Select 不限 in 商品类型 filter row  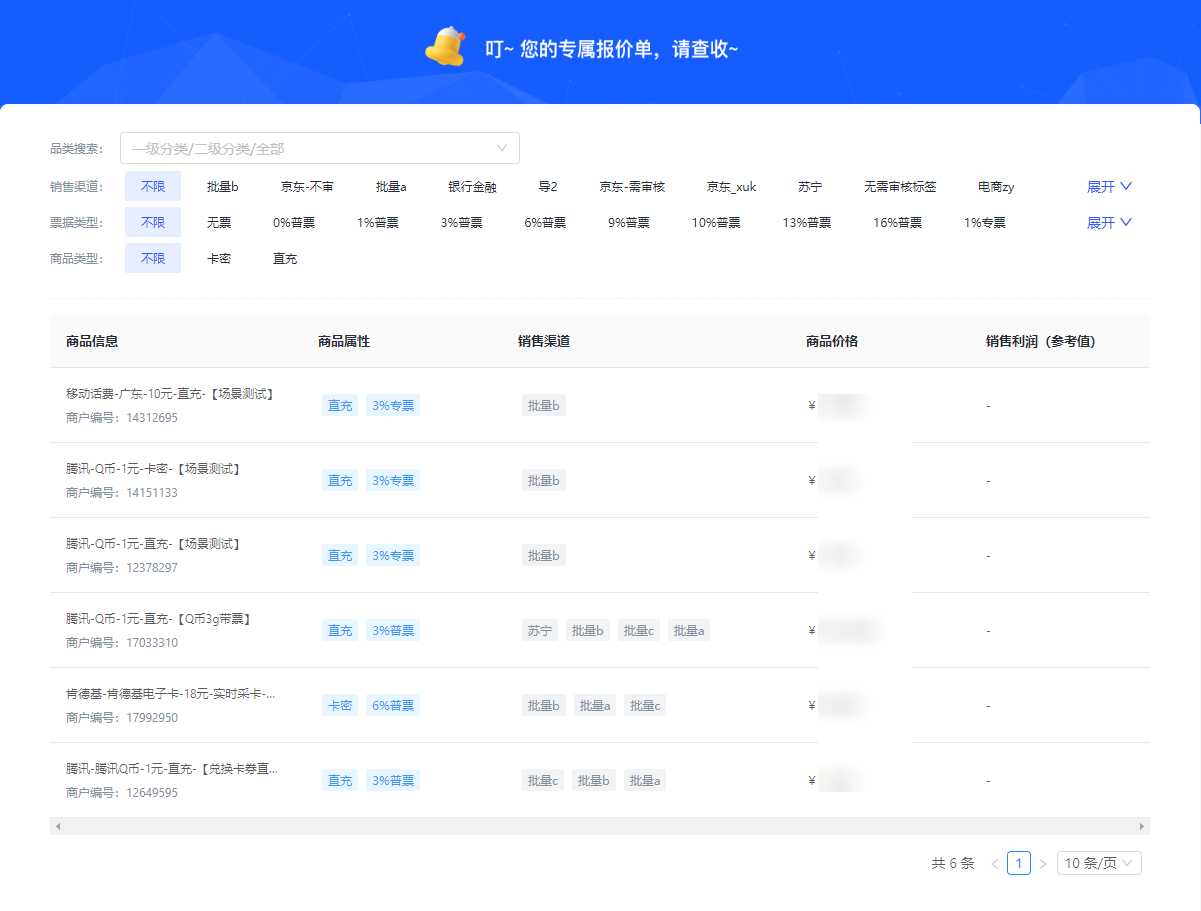tap(153, 258)
